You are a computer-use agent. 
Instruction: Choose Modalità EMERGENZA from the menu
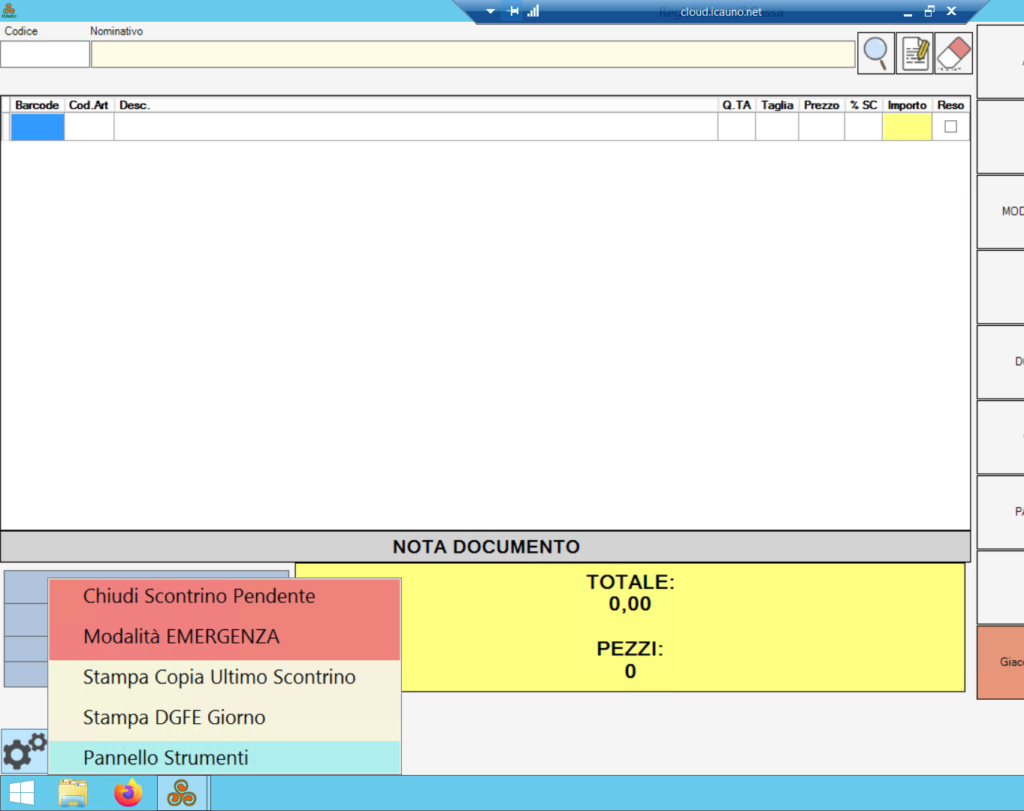[x=181, y=637]
